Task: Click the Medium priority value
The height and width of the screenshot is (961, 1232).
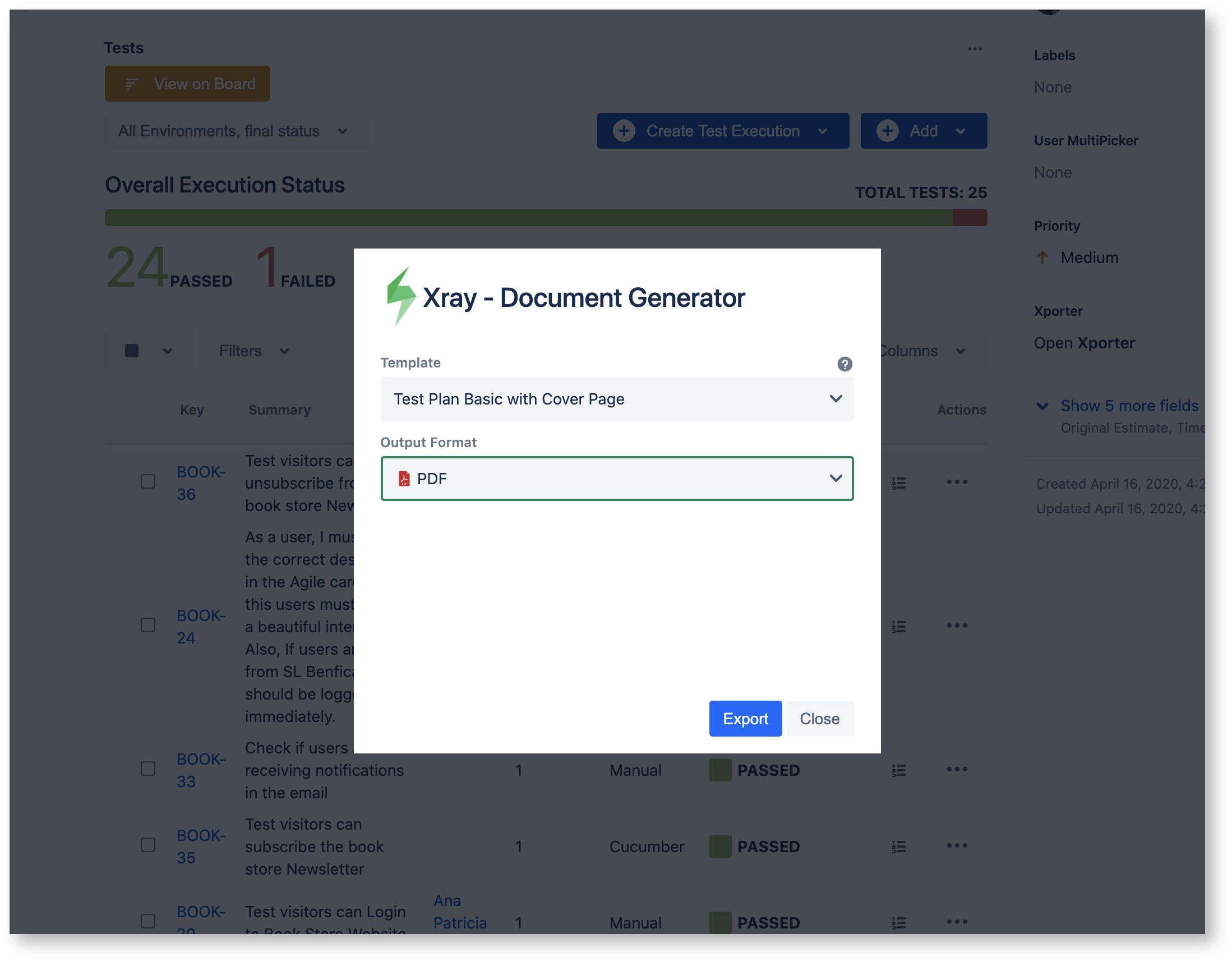Action: [1089, 258]
